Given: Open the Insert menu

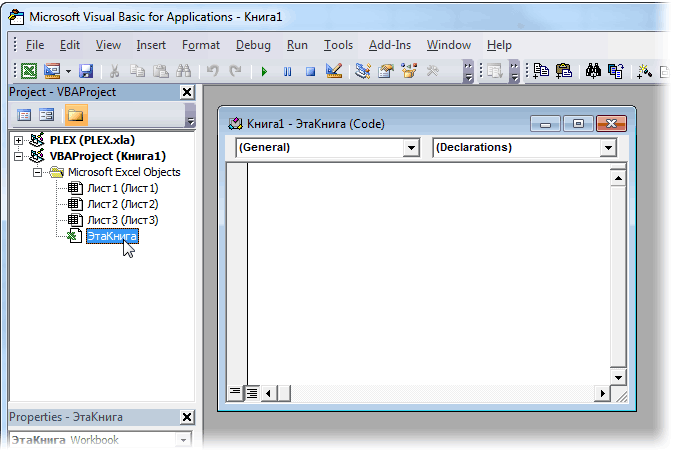Looking at the screenshot, I should 151,45.
